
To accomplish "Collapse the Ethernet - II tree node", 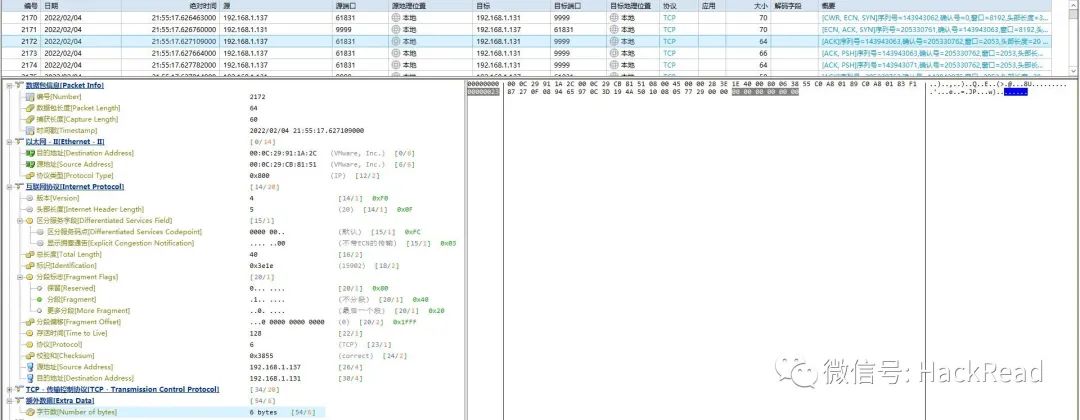I will tap(9, 142).
